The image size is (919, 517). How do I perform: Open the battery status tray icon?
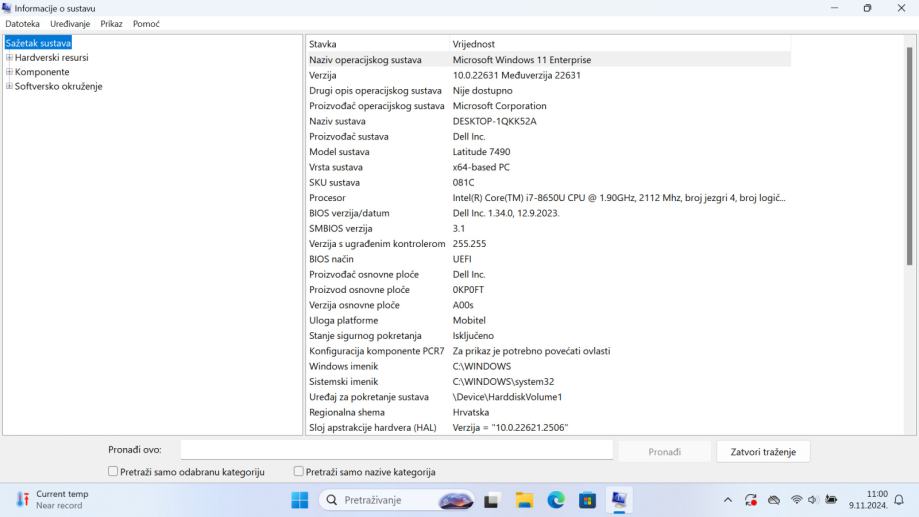[830, 500]
